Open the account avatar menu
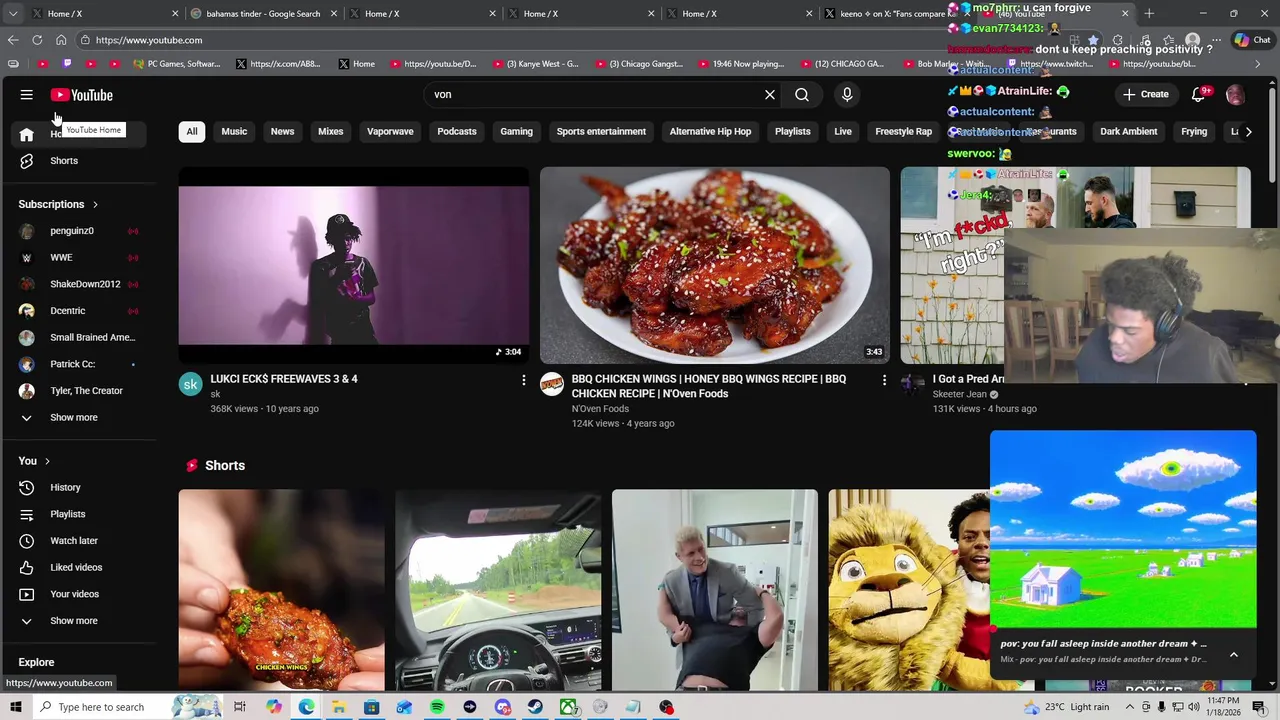 pyautogui.click(x=1235, y=94)
